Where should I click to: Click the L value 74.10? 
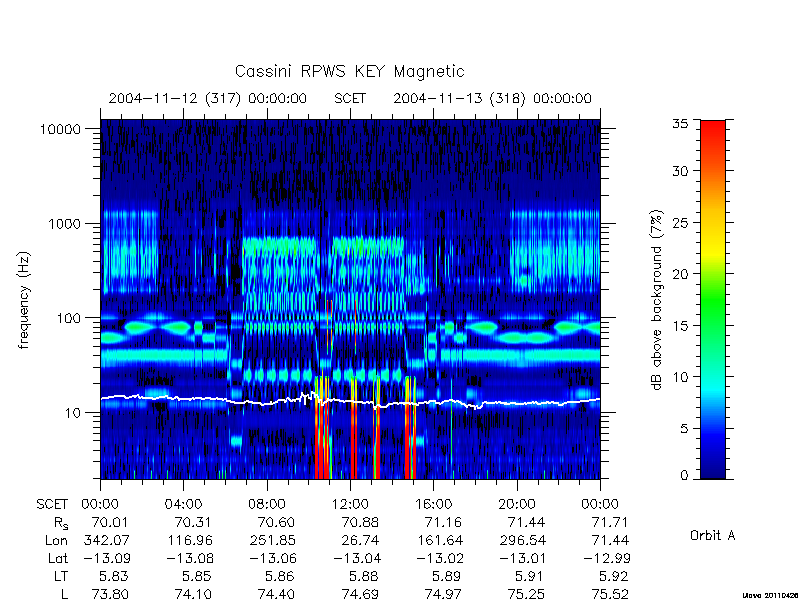[193, 594]
